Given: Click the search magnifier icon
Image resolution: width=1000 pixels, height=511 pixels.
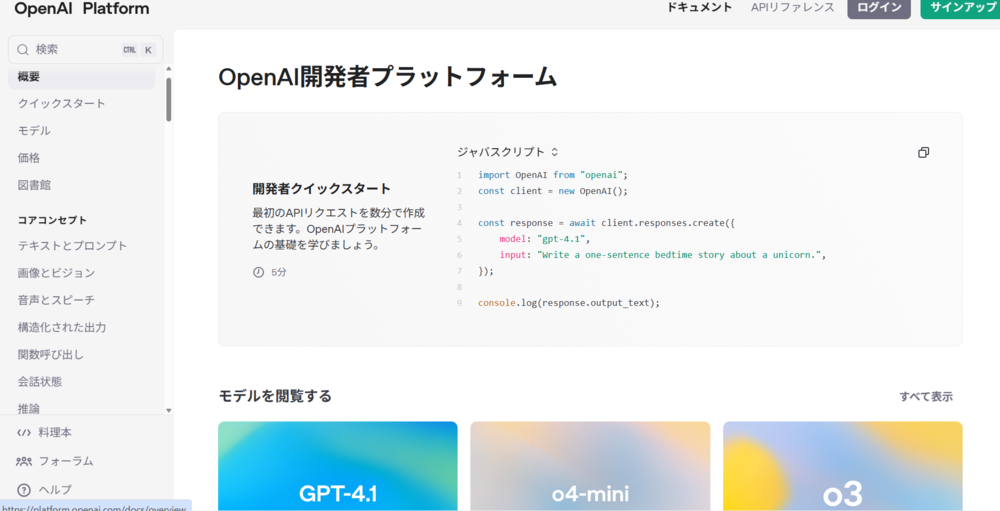Looking at the screenshot, I should (23, 50).
